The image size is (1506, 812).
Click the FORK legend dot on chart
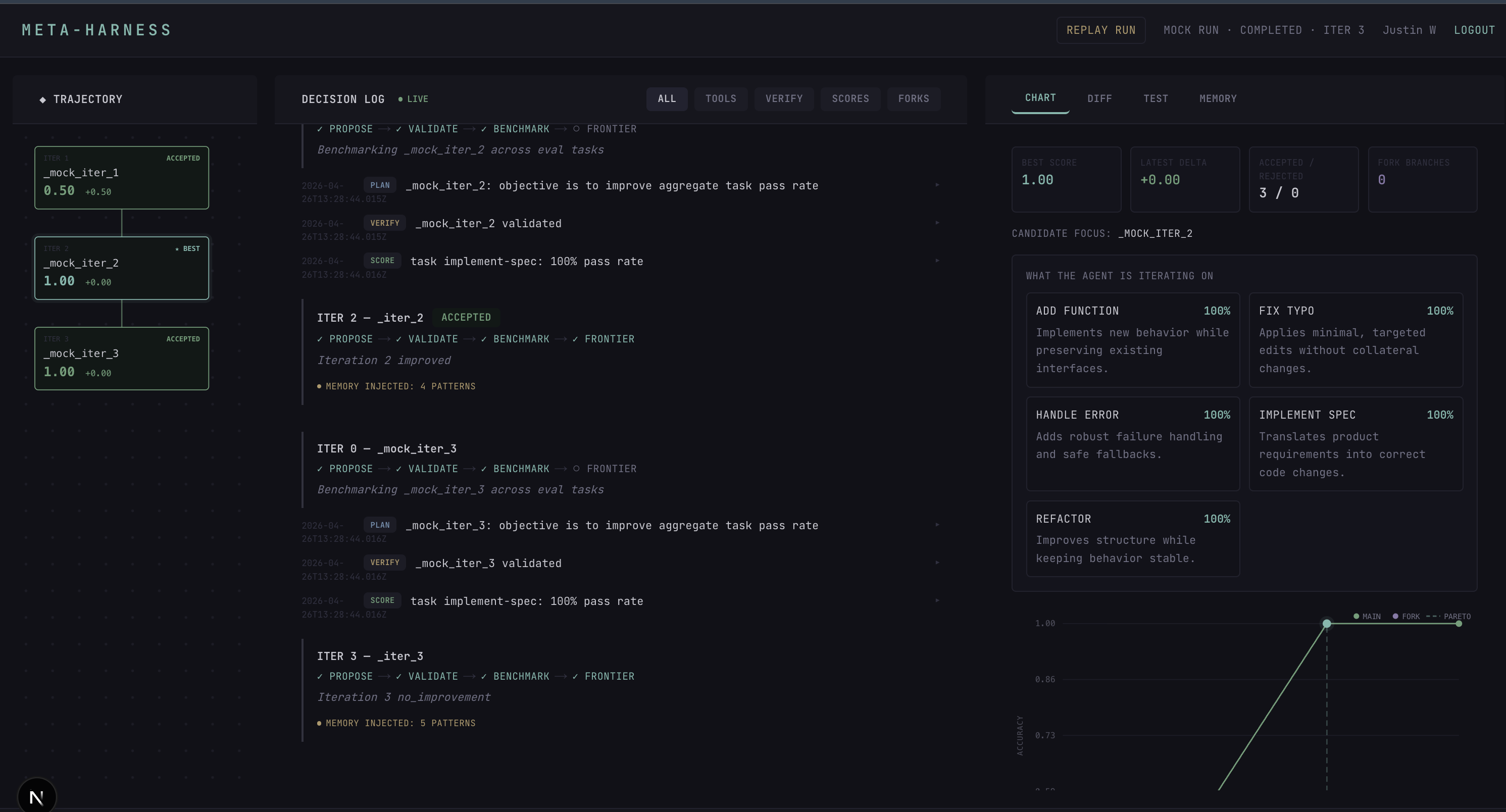point(1395,616)
